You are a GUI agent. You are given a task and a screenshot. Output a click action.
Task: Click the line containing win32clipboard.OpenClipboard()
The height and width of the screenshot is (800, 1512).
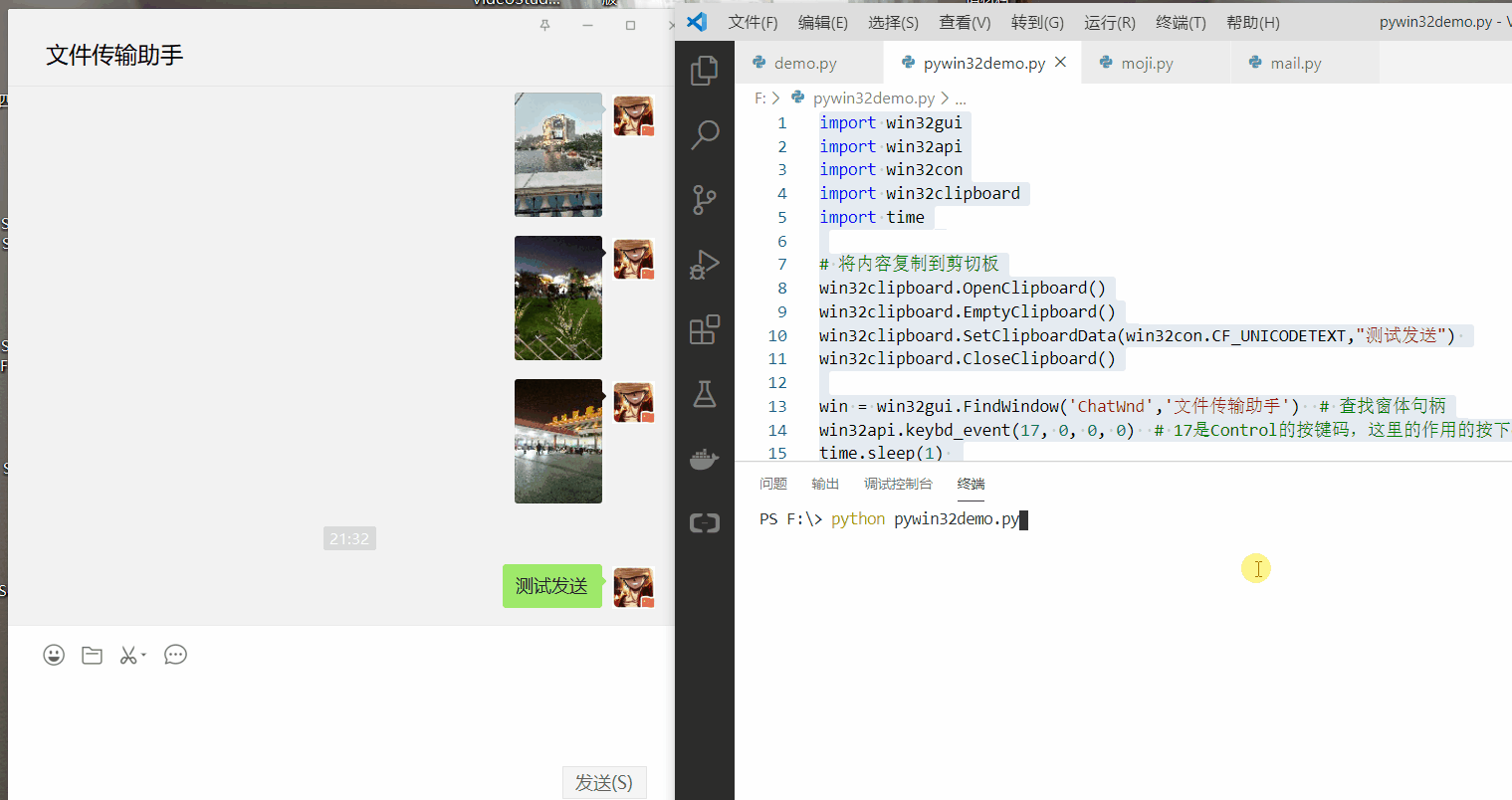[963, 288]
